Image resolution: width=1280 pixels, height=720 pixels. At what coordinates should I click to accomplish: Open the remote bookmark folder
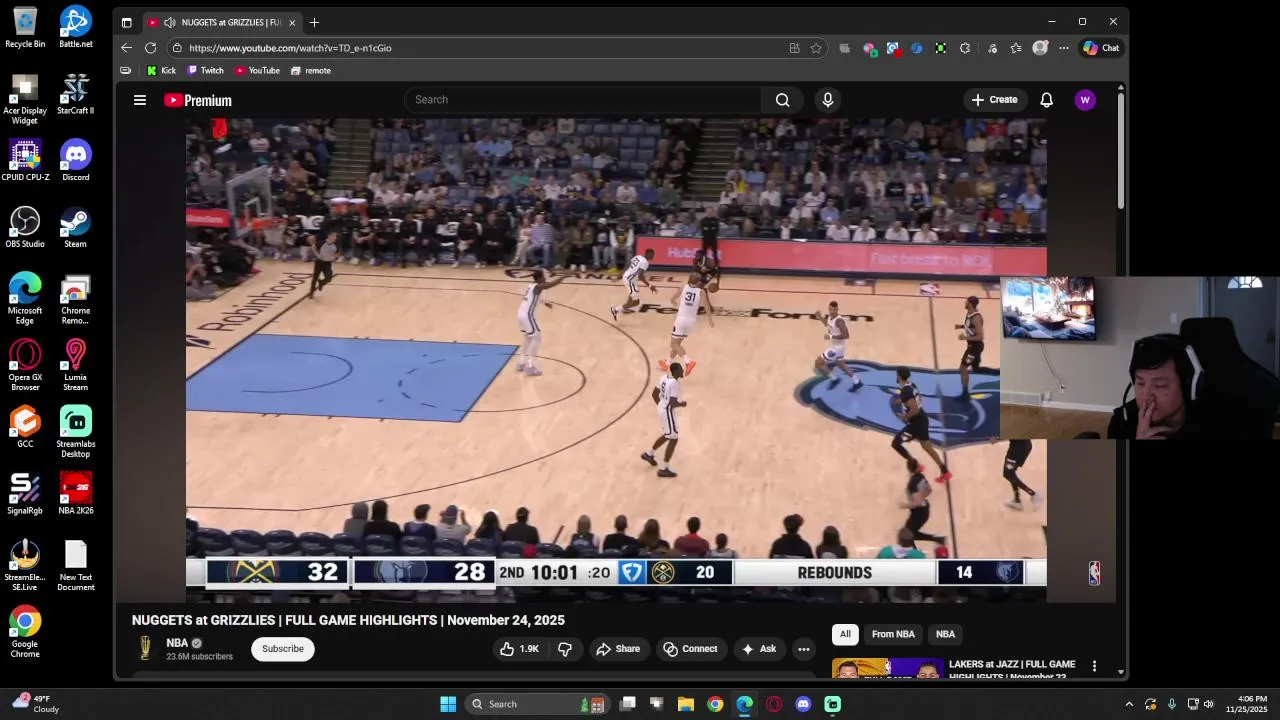point(311,71)
